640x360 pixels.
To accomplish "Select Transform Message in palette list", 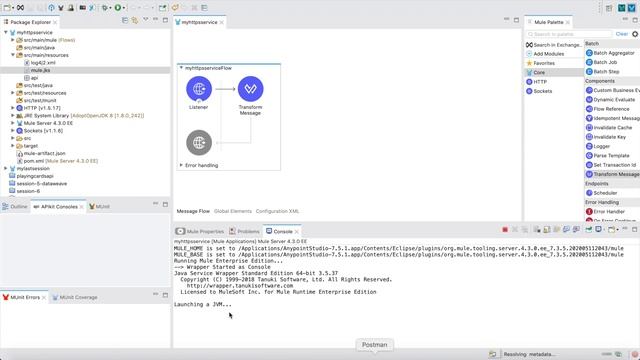I will tap(613, 174).
